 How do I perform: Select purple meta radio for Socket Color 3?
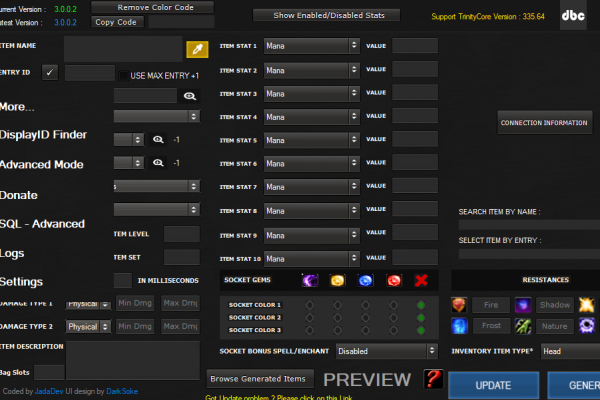coord(310,330)
